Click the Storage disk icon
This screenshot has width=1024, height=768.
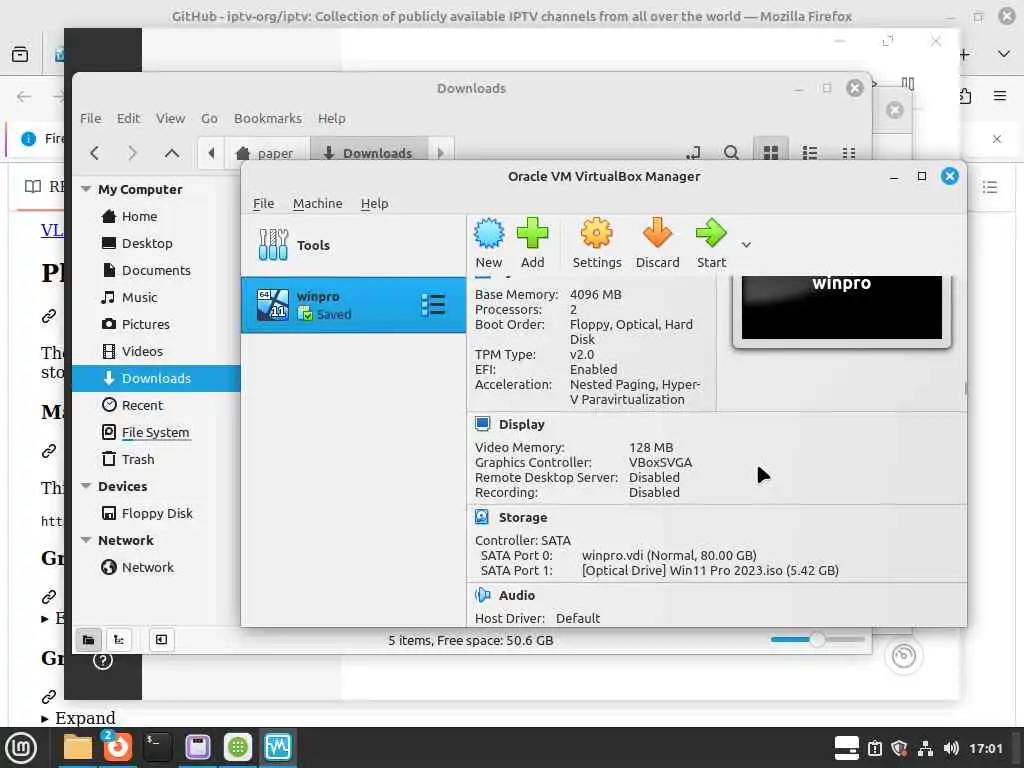coord(482,517)
